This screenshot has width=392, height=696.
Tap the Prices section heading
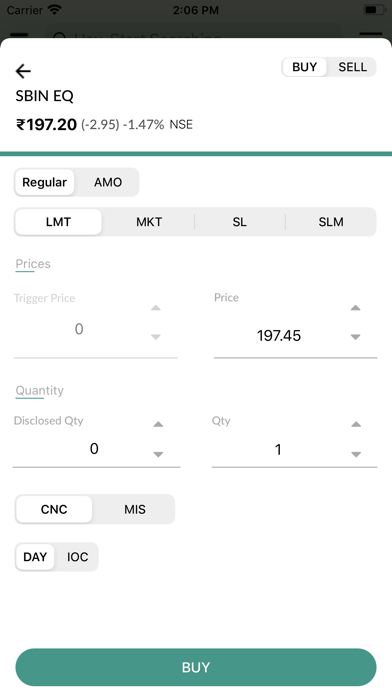click(33, 264)
